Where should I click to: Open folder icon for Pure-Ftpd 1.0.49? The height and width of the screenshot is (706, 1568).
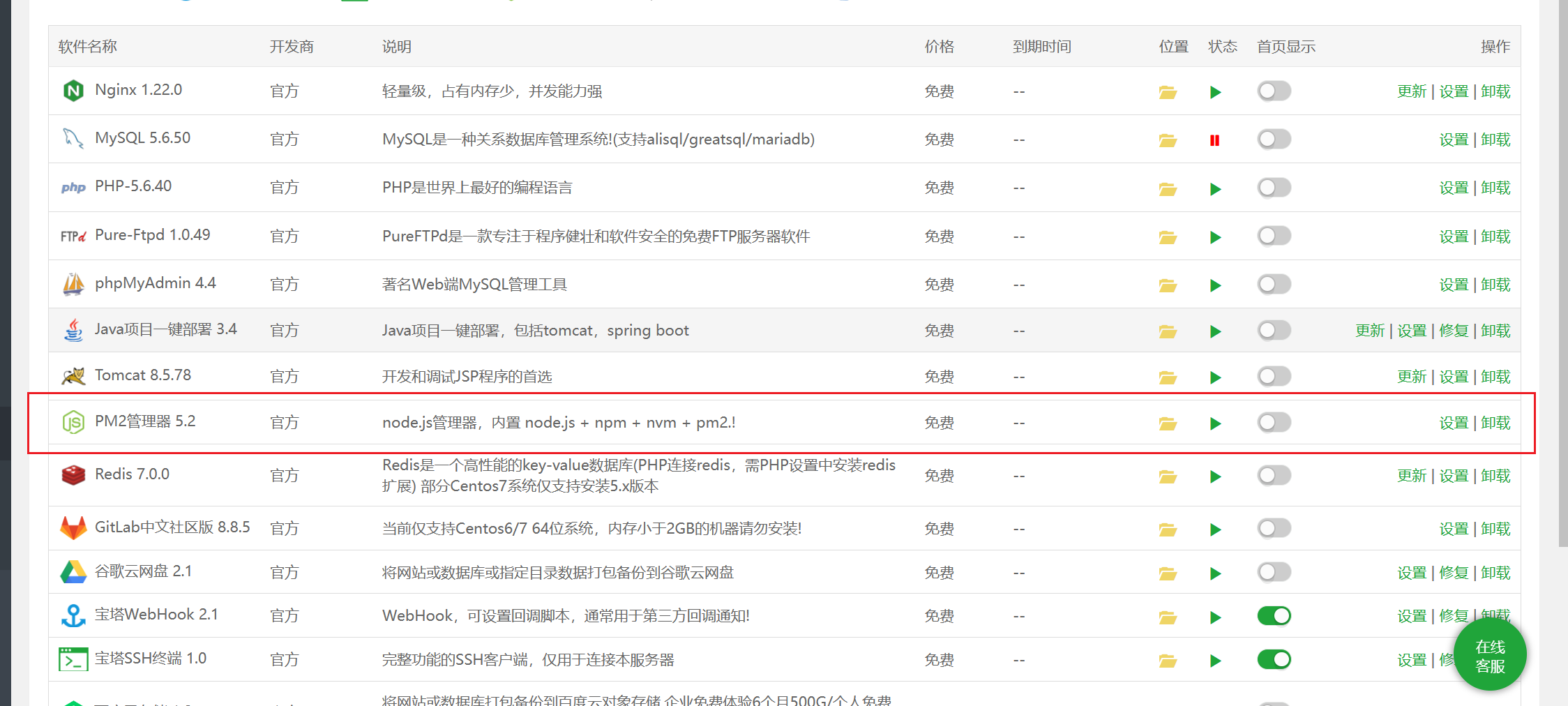tap(1168, 237)
